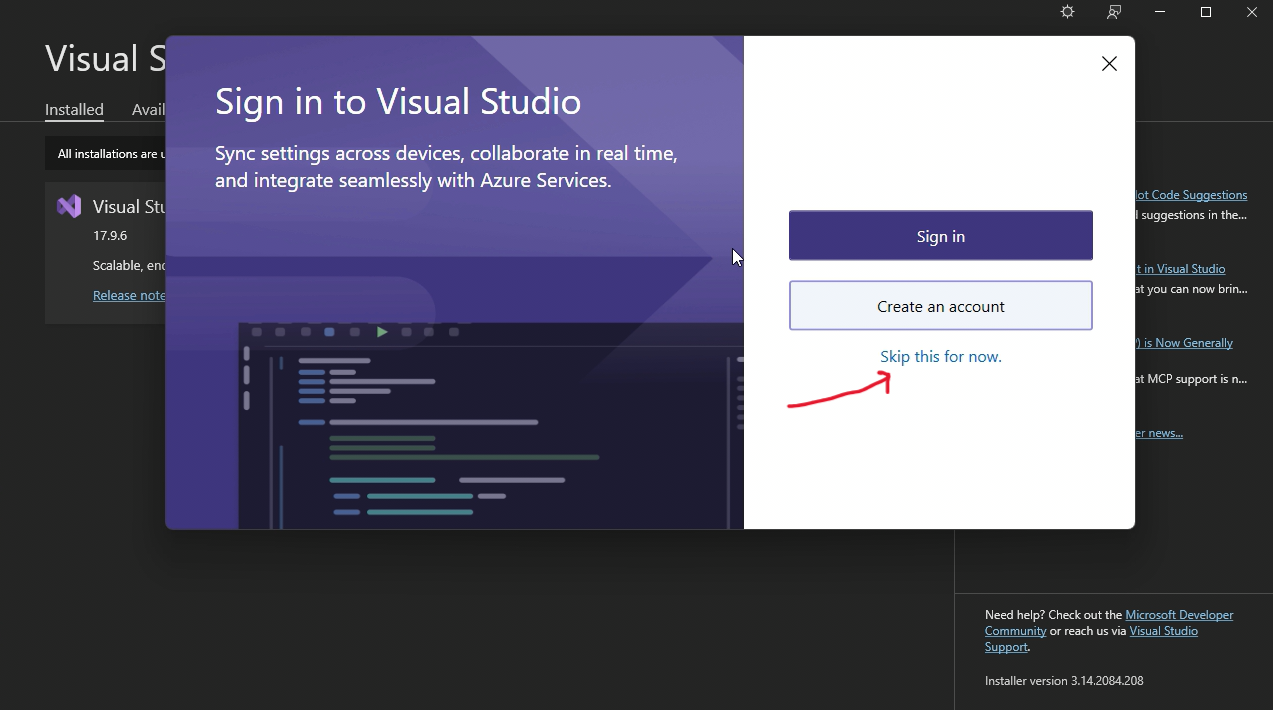Open the news link ending 'in Visual Studio'
The width and height of the screenshot is (1273, 710).
[x=1180, y=269]
